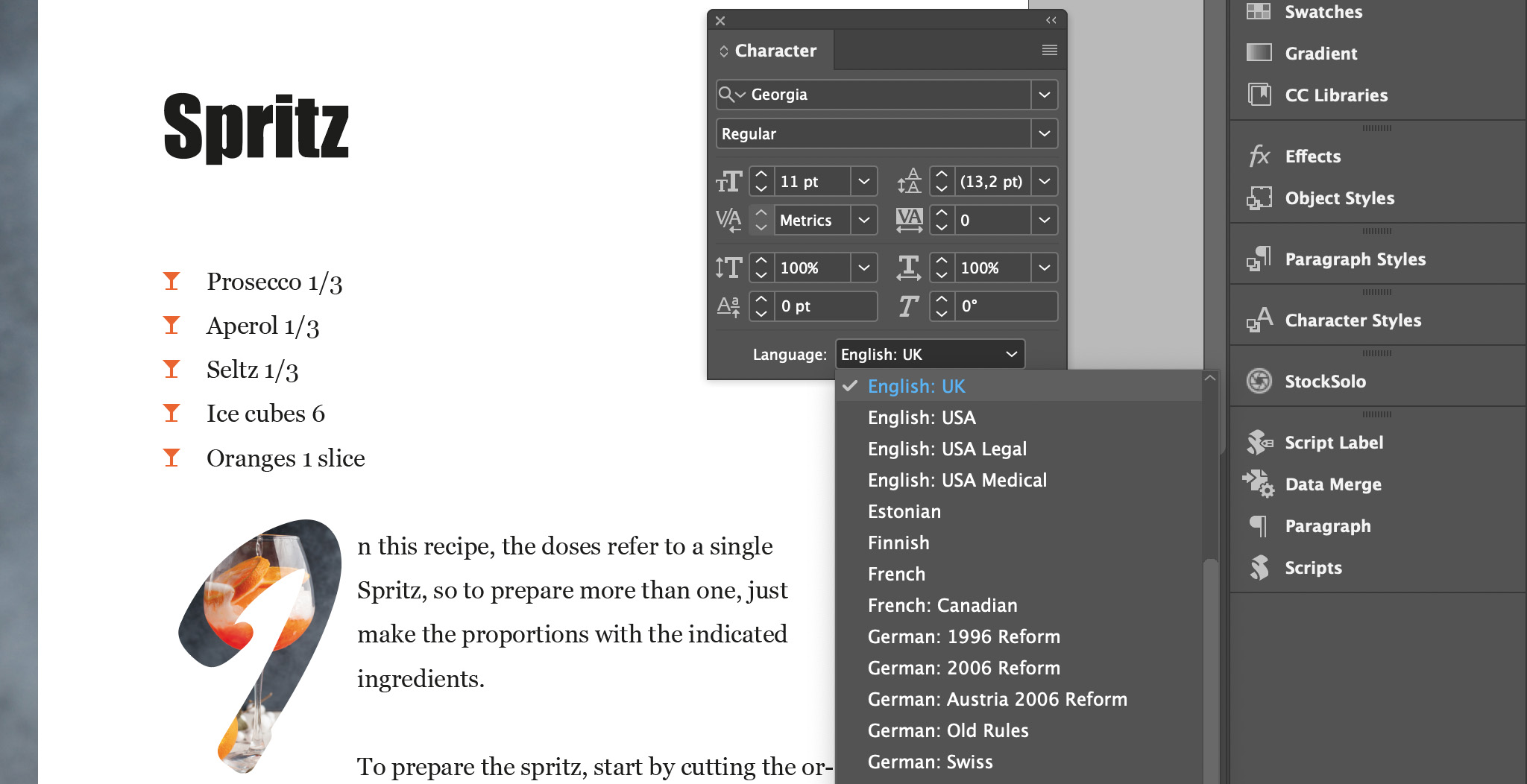The width and height of the screenshot is (1527, 784).
Task: Open the Paragraph panel icon
Action: click(1259, 525)
